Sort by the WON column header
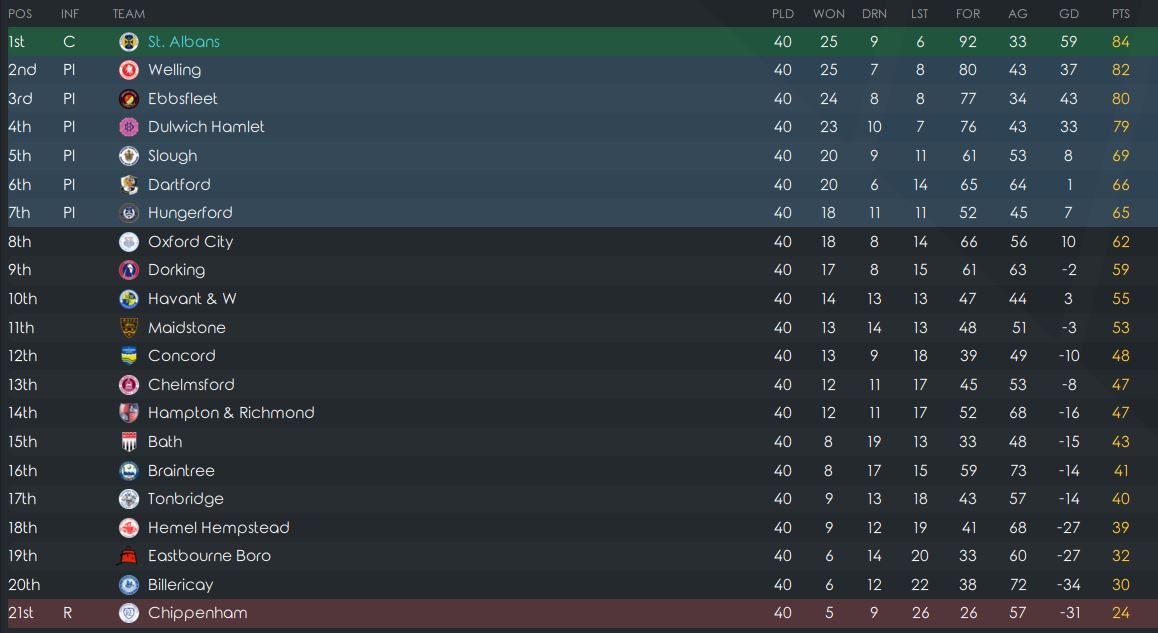 pos(828,14)
